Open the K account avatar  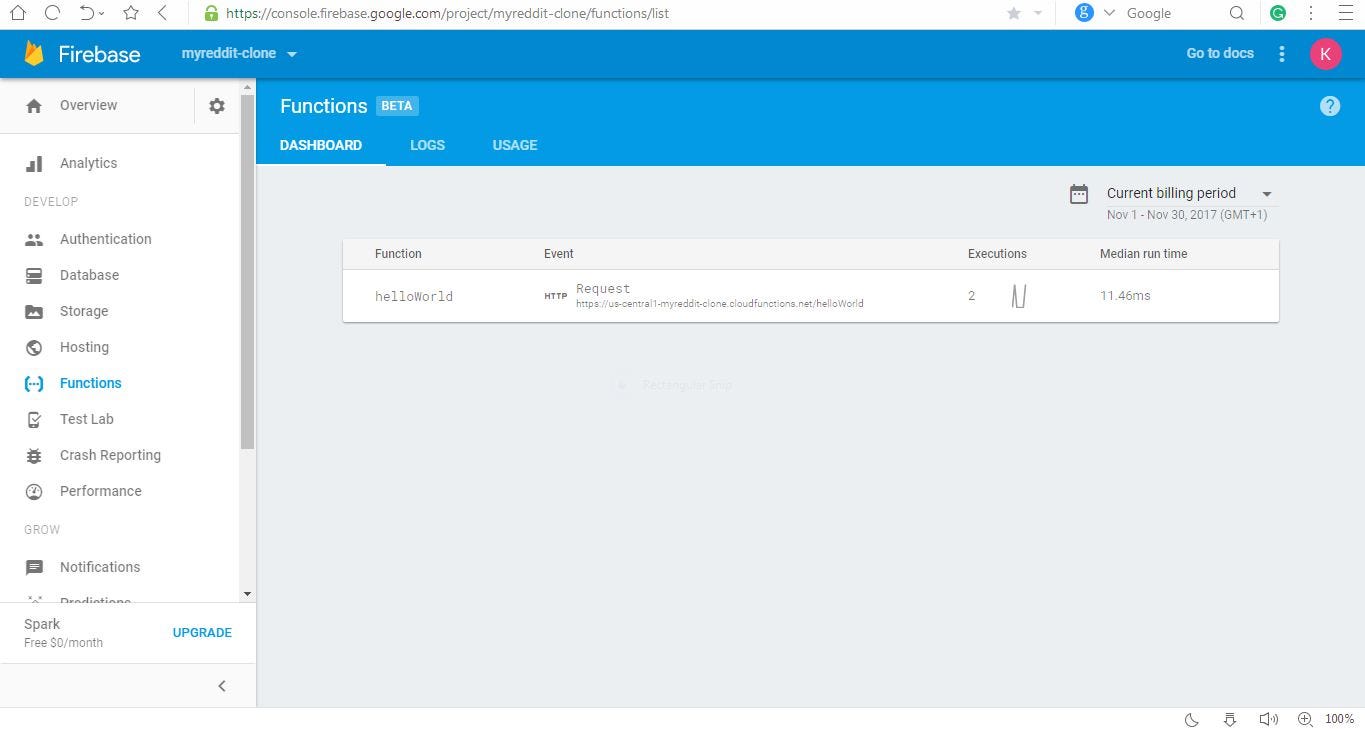[1325, 54]
